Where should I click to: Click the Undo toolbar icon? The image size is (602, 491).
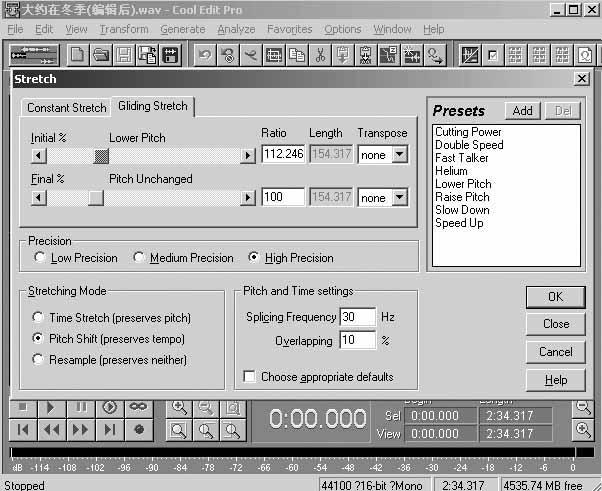click(204, 55)
